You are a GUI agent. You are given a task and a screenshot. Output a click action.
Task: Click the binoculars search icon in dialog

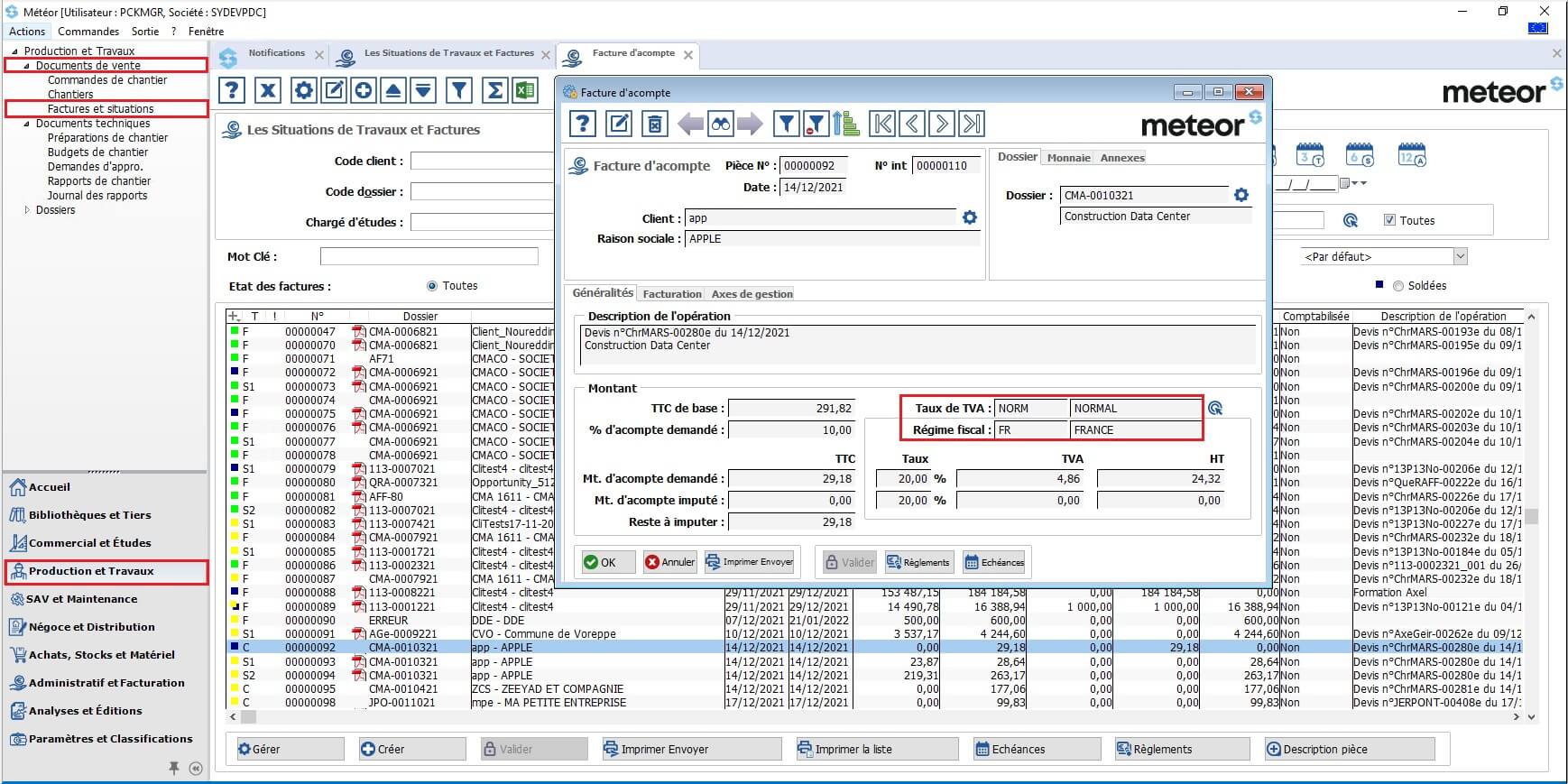[x=720, y=125]
